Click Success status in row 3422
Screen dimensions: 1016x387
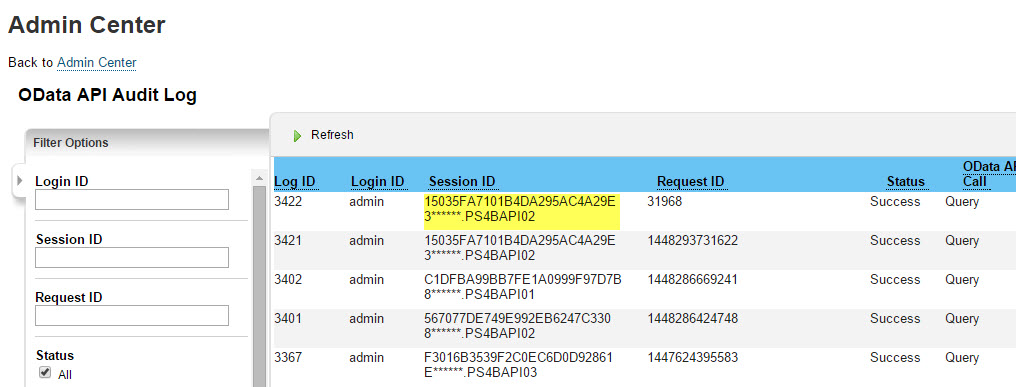[x=895, y=202]
